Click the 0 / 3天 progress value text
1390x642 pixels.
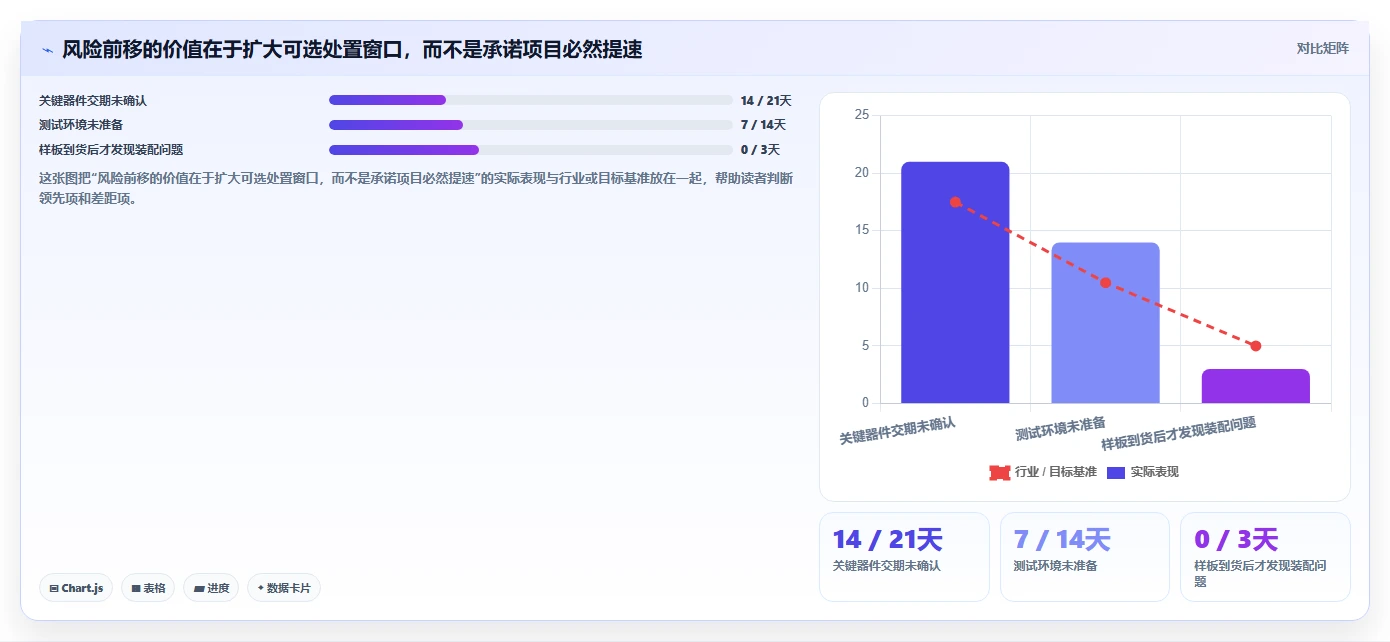click(760, 150)
